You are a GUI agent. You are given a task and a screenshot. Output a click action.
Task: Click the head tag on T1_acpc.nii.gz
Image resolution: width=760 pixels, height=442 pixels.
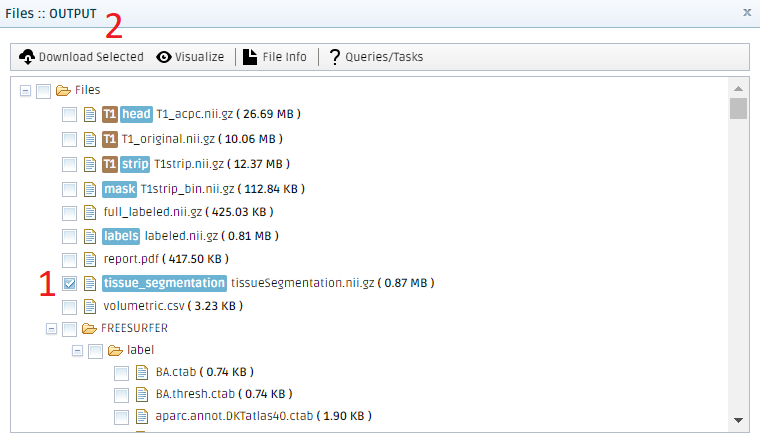point(136,114)
